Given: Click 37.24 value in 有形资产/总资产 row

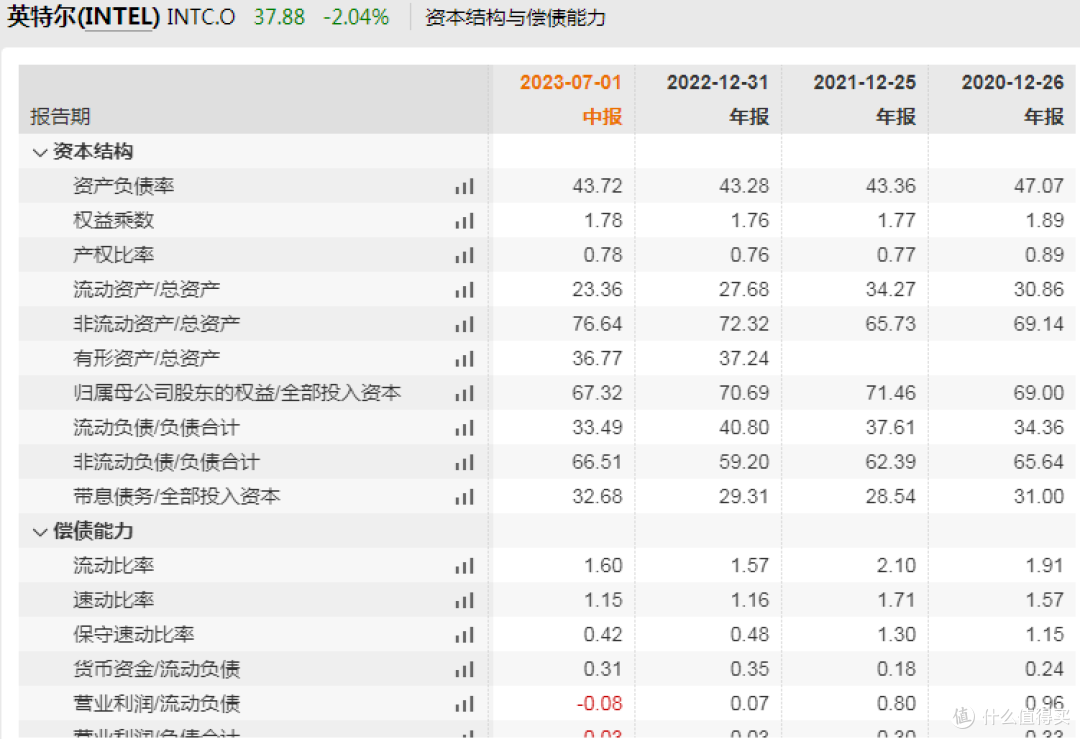Looking at the screenshot, I should tap(744, 358).
